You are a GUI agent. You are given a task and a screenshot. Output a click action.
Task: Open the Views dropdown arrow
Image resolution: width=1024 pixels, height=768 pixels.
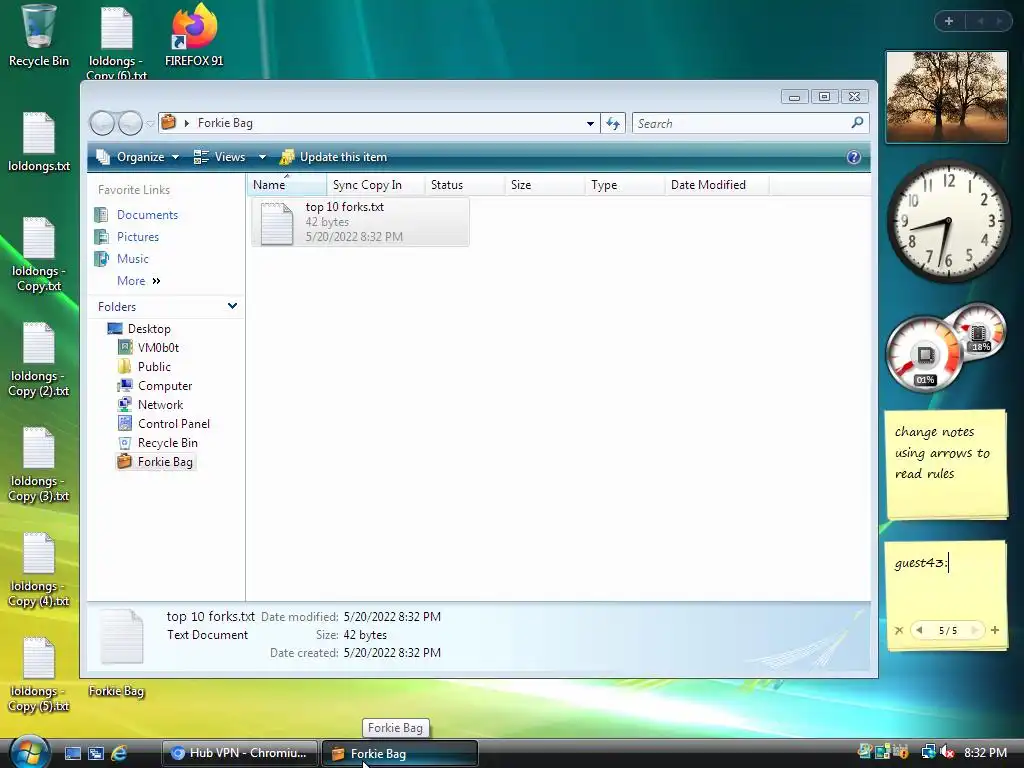[262, 157]
